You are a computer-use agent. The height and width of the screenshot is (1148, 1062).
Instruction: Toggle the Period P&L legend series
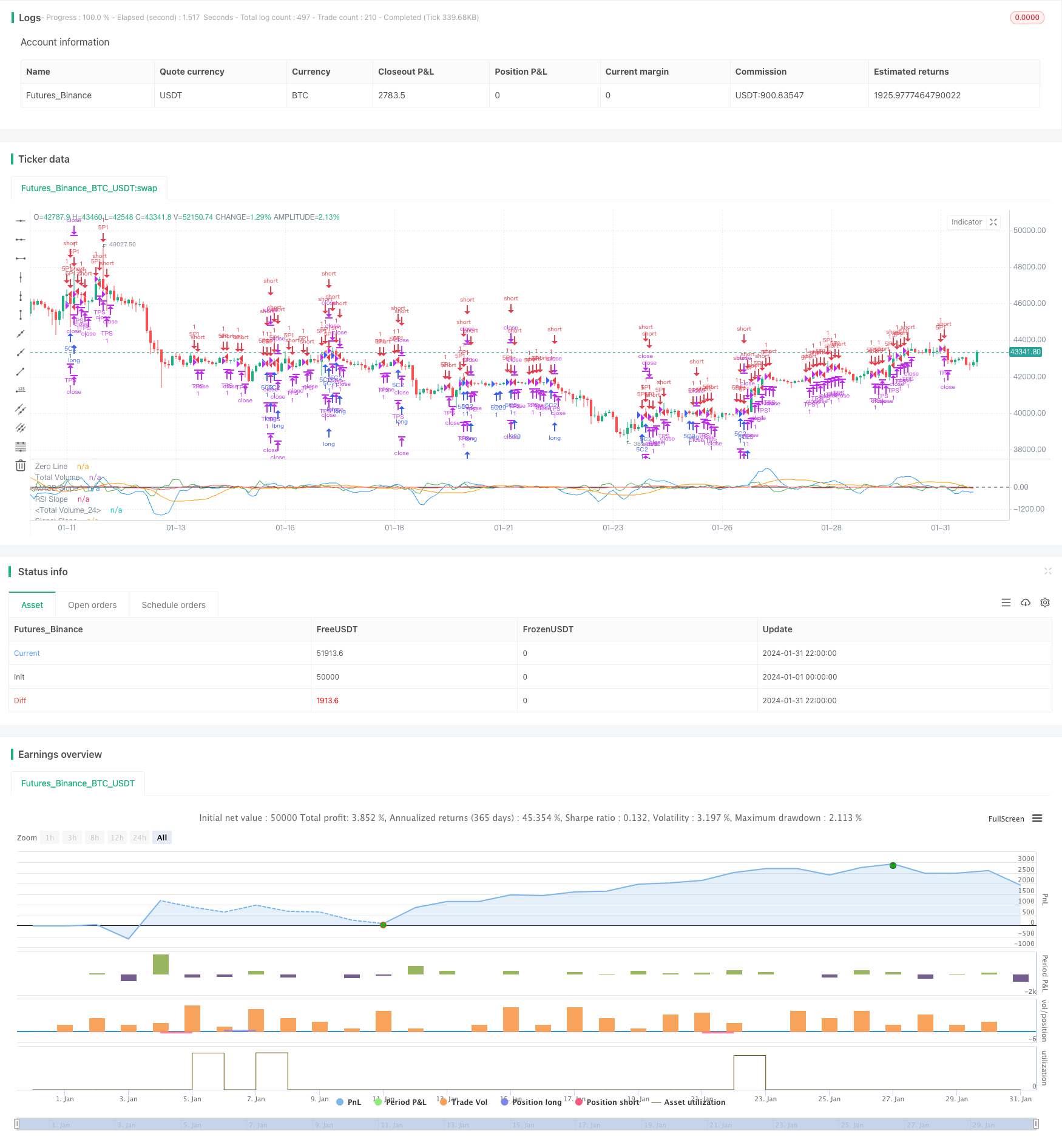pyautogui.click(x=401, y=1102)
